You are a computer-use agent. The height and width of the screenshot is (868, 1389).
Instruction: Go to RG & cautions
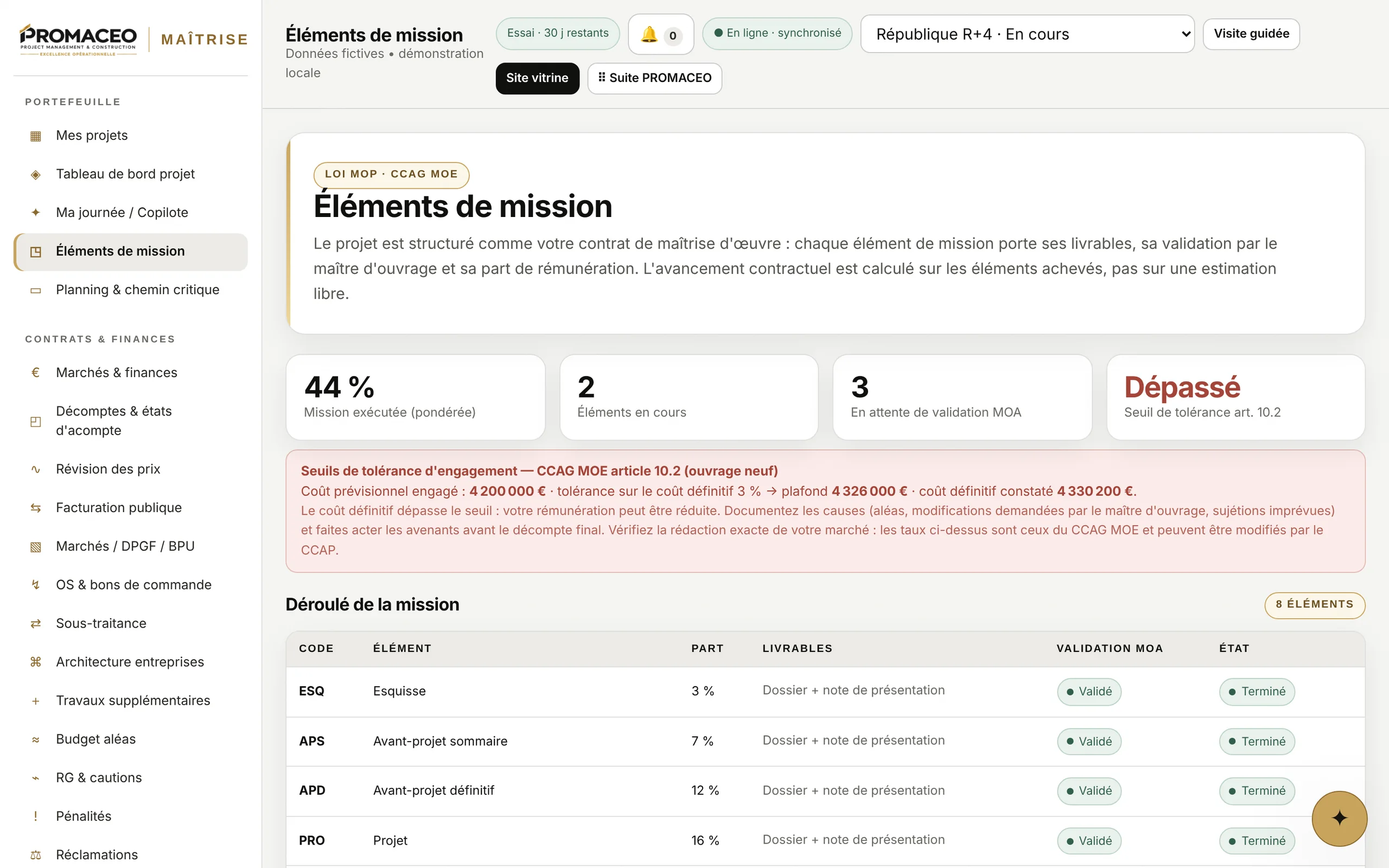[130, 777]
